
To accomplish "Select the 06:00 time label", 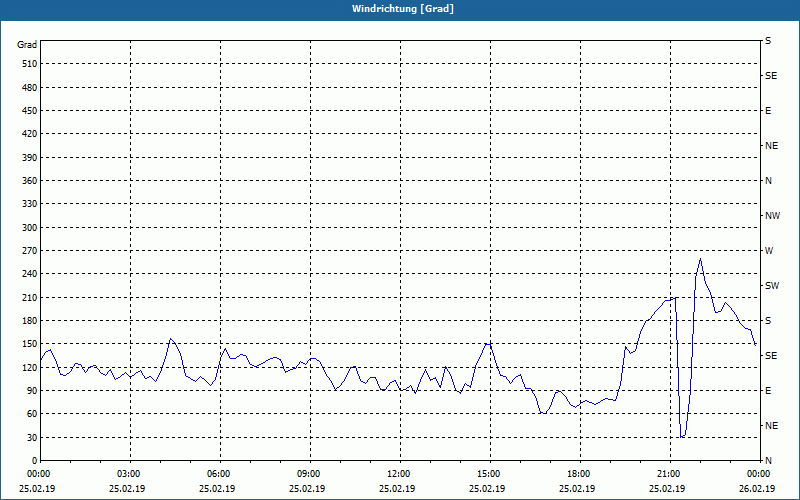I will coord(220,473).
